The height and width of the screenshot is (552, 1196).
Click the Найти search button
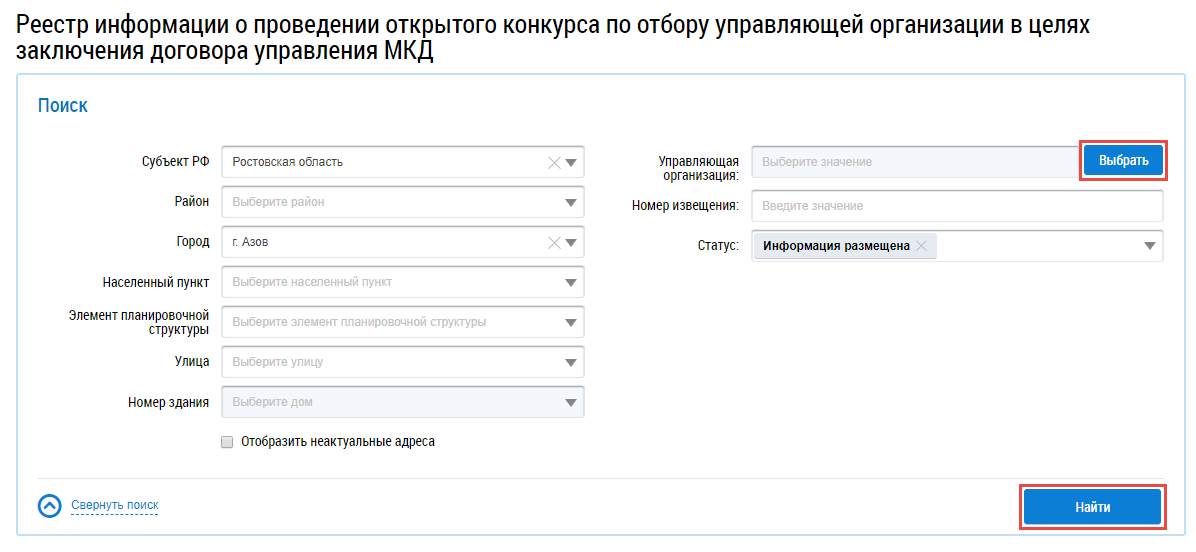1092,507
